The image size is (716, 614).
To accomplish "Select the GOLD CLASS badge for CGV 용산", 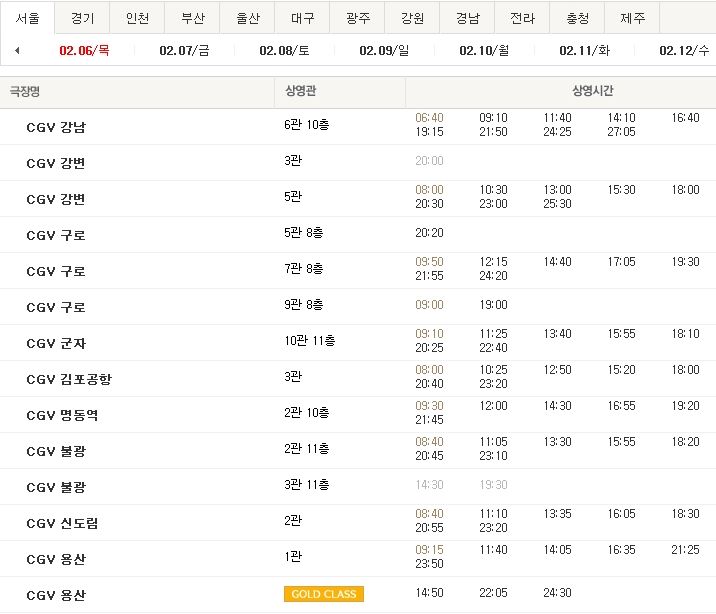I will pyautogui.click(x=324, y=594).
